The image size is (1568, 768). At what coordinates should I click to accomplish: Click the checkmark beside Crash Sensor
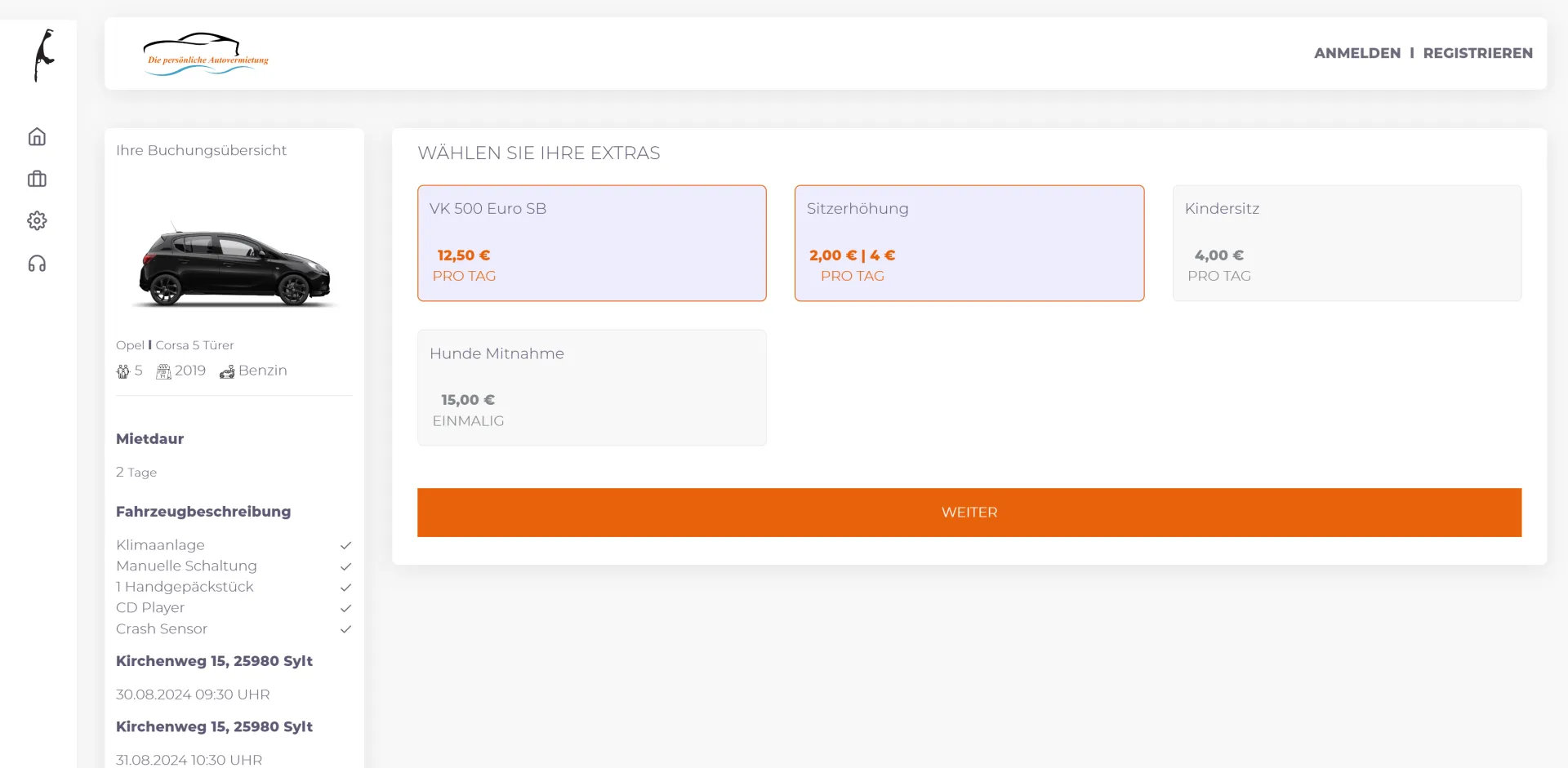pyautogui.click(x=345, y=629)
